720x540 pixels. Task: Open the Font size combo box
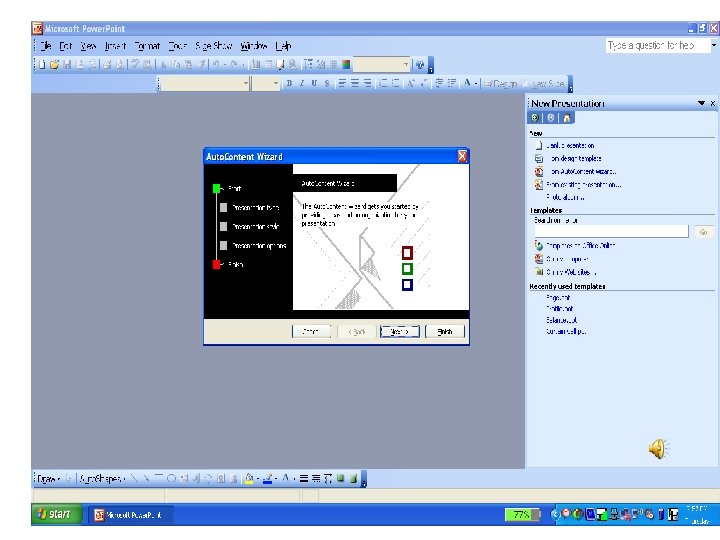click(265, 83)
